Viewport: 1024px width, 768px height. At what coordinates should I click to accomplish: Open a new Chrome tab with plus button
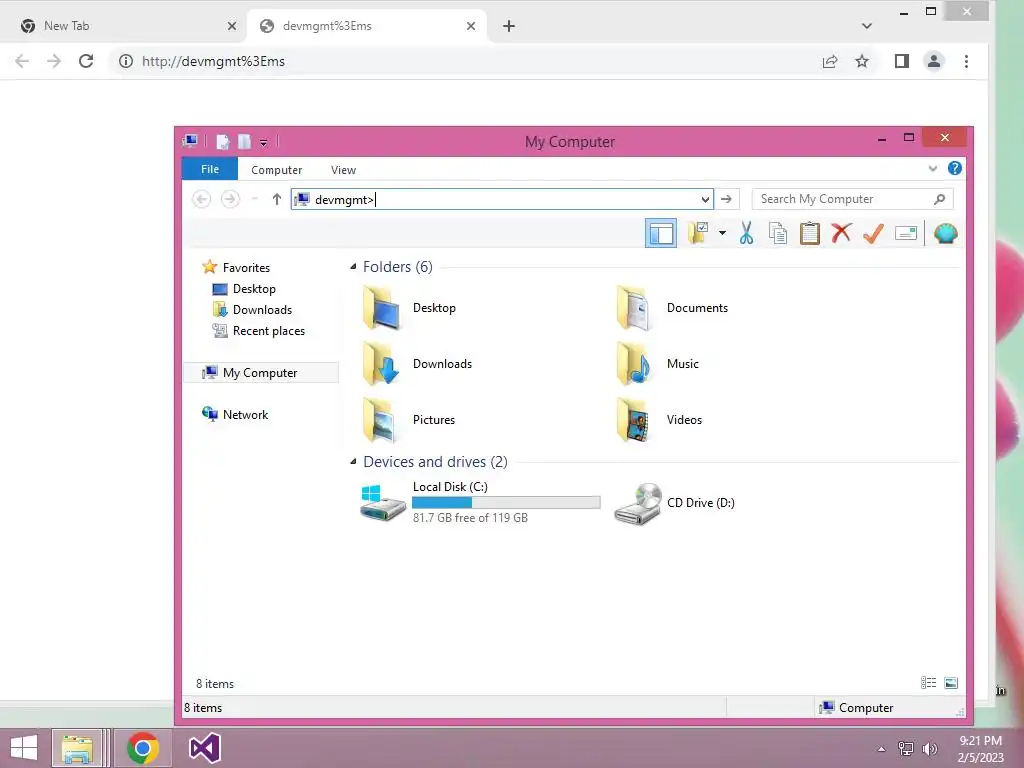point(509,26)
